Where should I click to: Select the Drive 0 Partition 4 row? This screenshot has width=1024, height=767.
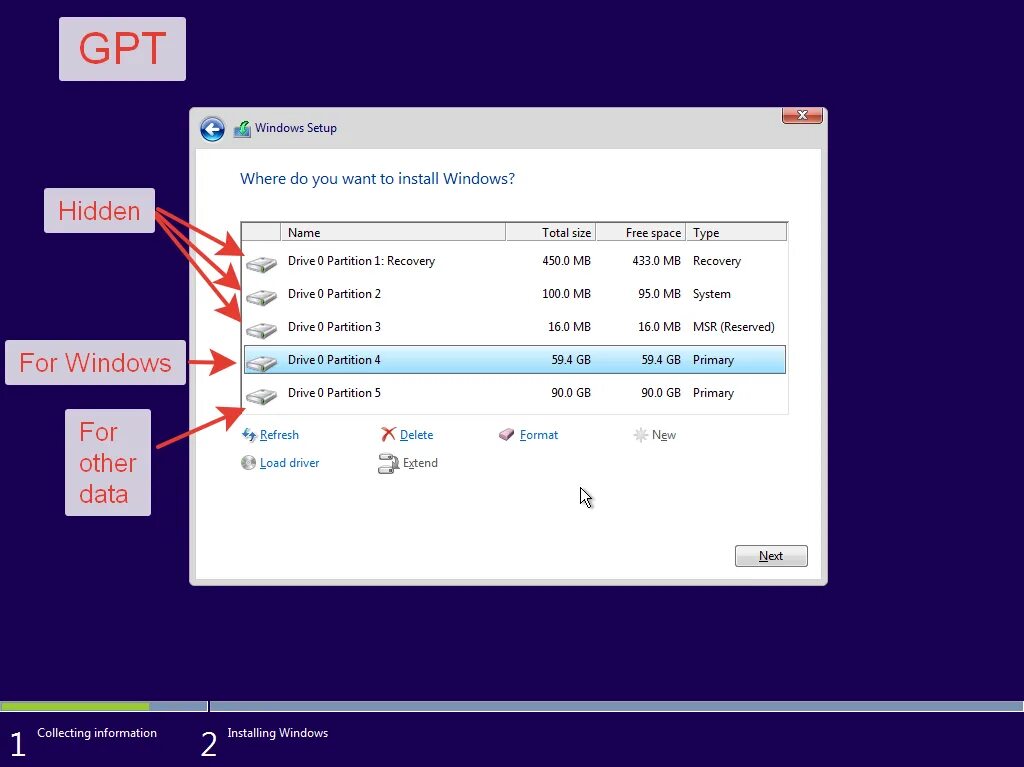pyautogui.click(x=515, y=360)
